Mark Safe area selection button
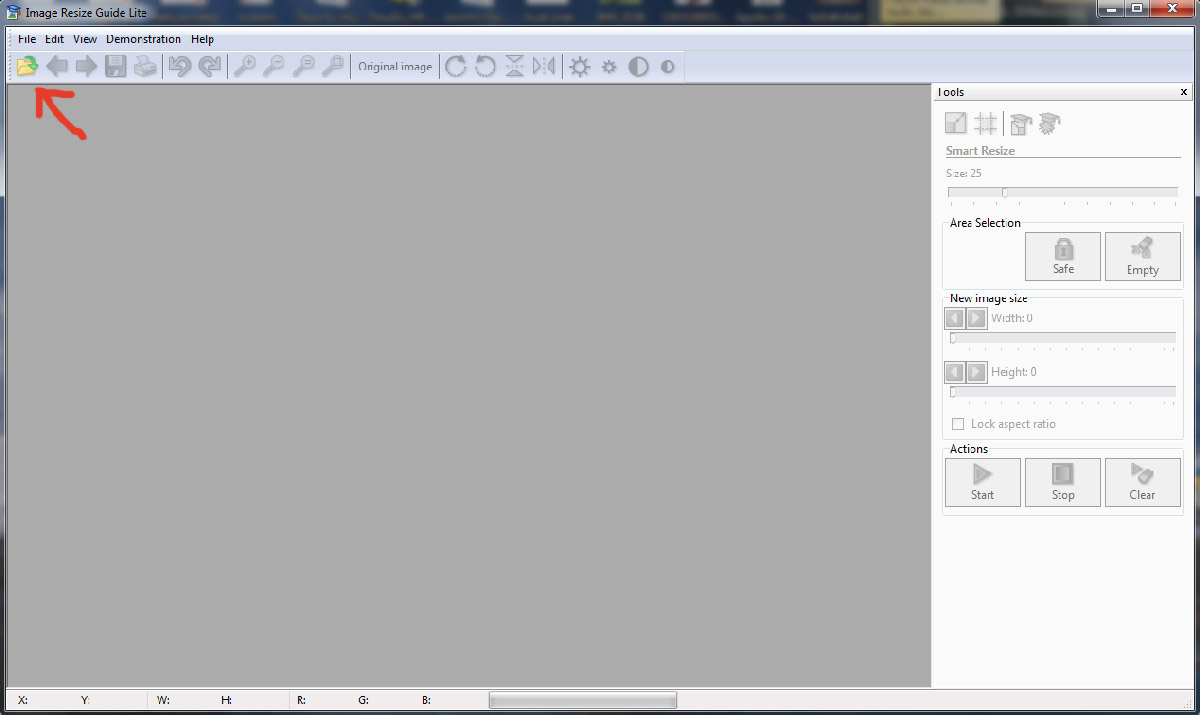The height and width of the screenshot is (715, 1200). tap(1062, 256)
